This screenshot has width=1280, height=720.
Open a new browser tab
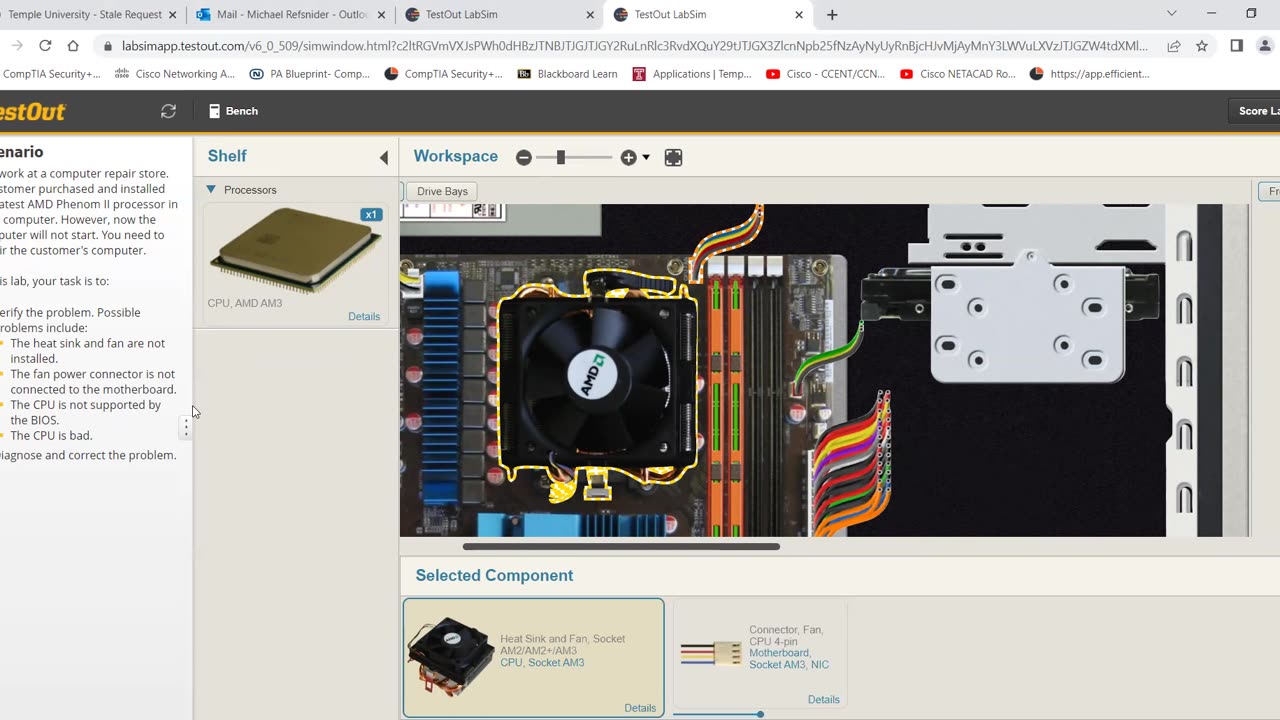832,15
